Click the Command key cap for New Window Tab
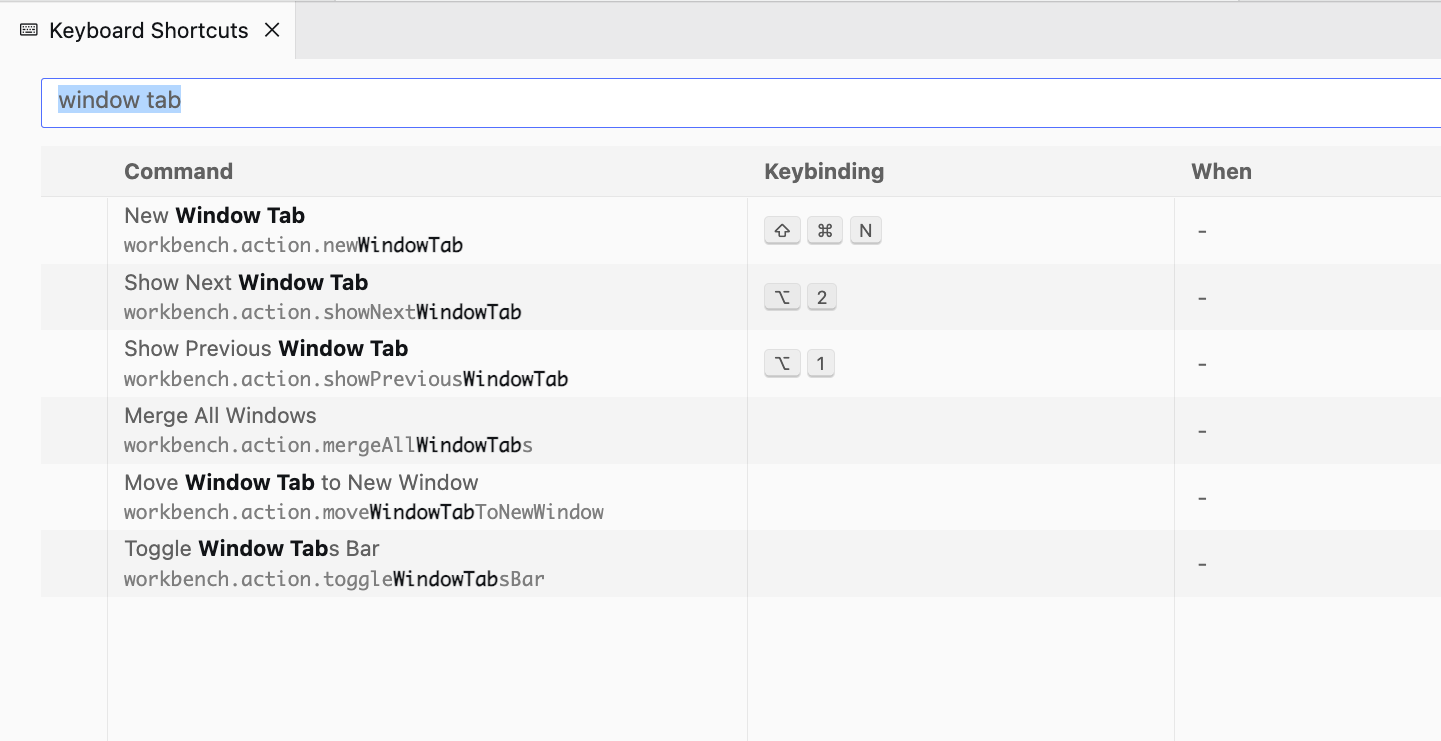Image resolution: width=1441 pixels, height=741 pixels. [824, 231]
